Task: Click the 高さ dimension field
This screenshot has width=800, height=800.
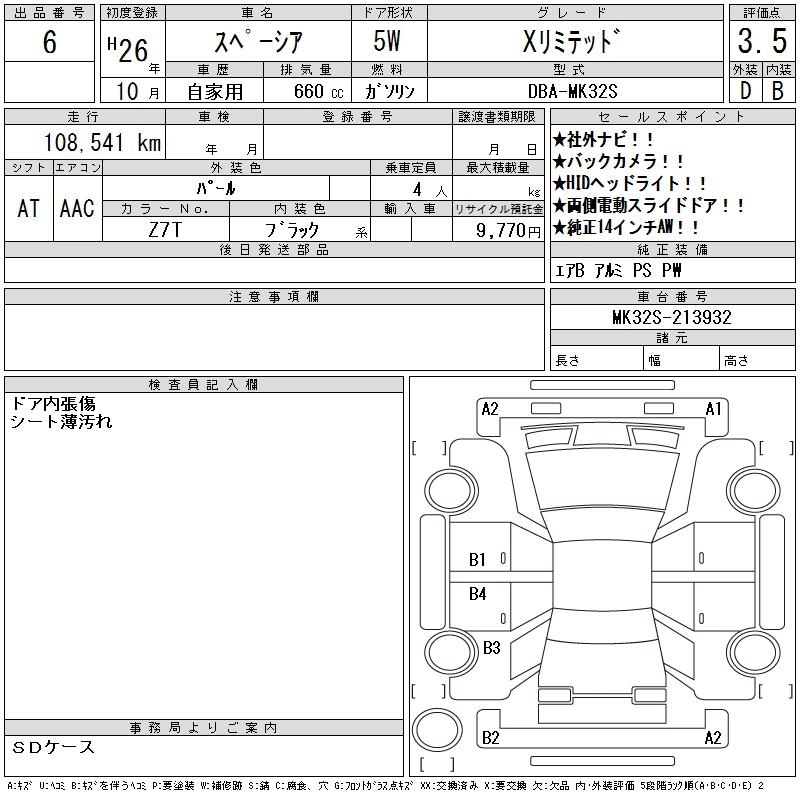Action: coord(757,360)
